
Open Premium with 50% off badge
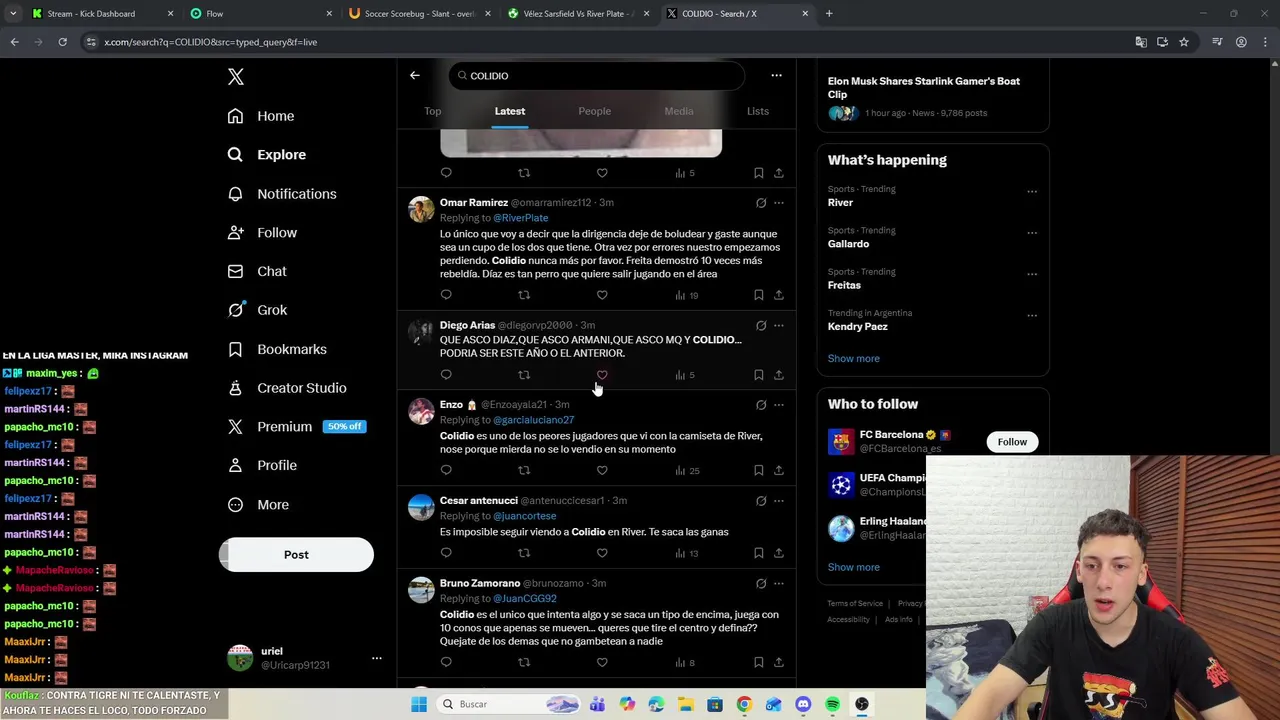click(297, 426)
